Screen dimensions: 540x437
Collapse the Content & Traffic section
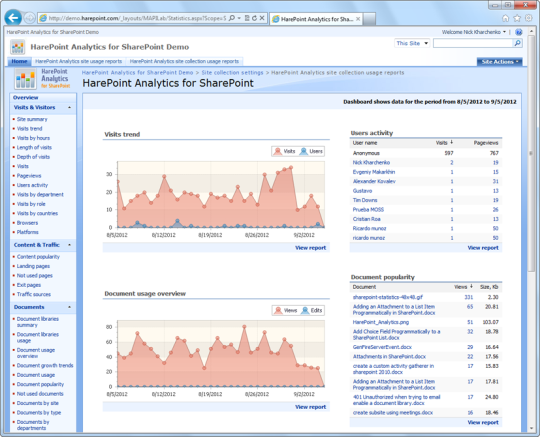pos(70,245)
